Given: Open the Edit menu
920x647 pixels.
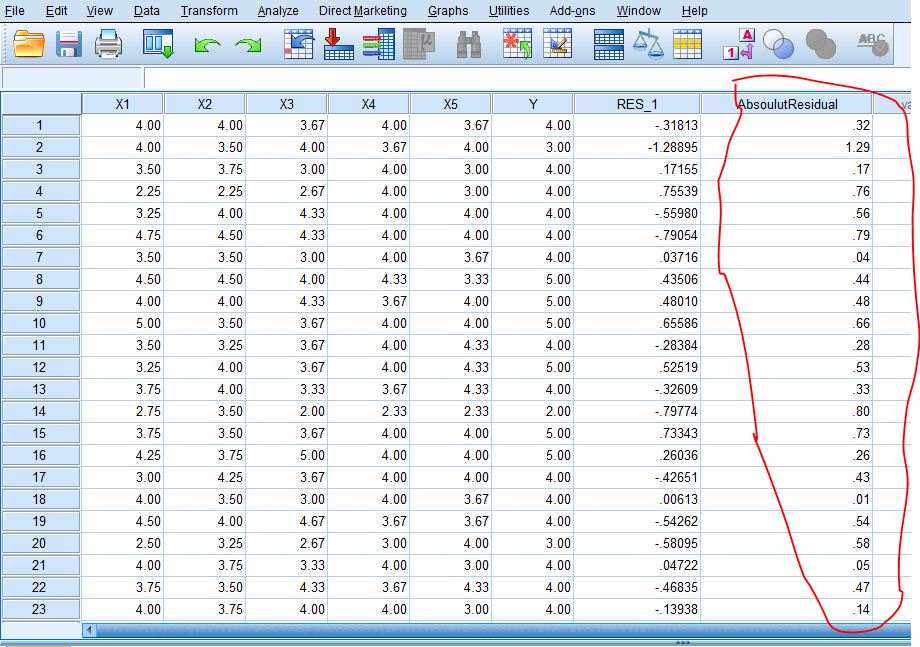Looking at the screenshot, I should [x=56, y=11].
